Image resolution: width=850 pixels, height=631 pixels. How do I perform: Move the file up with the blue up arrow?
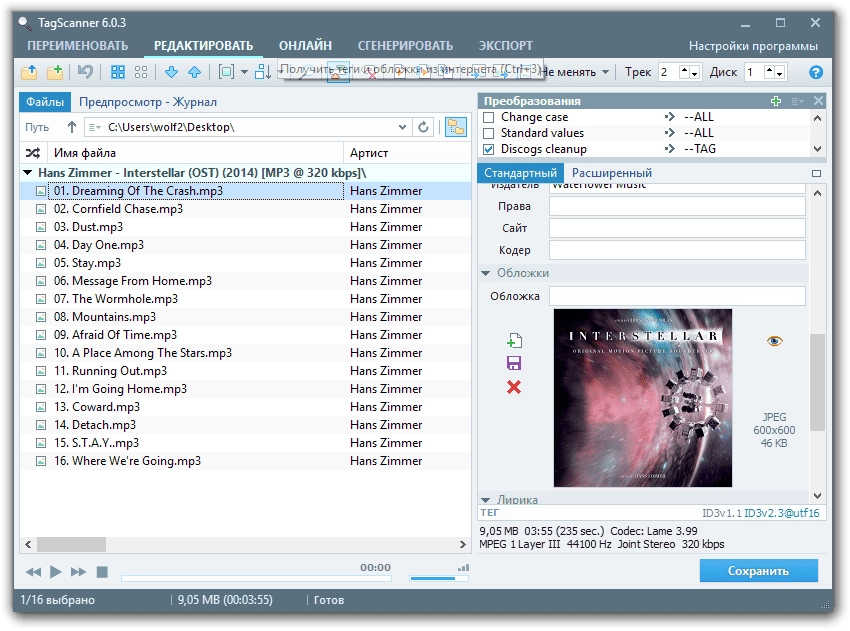pos(195,72)
